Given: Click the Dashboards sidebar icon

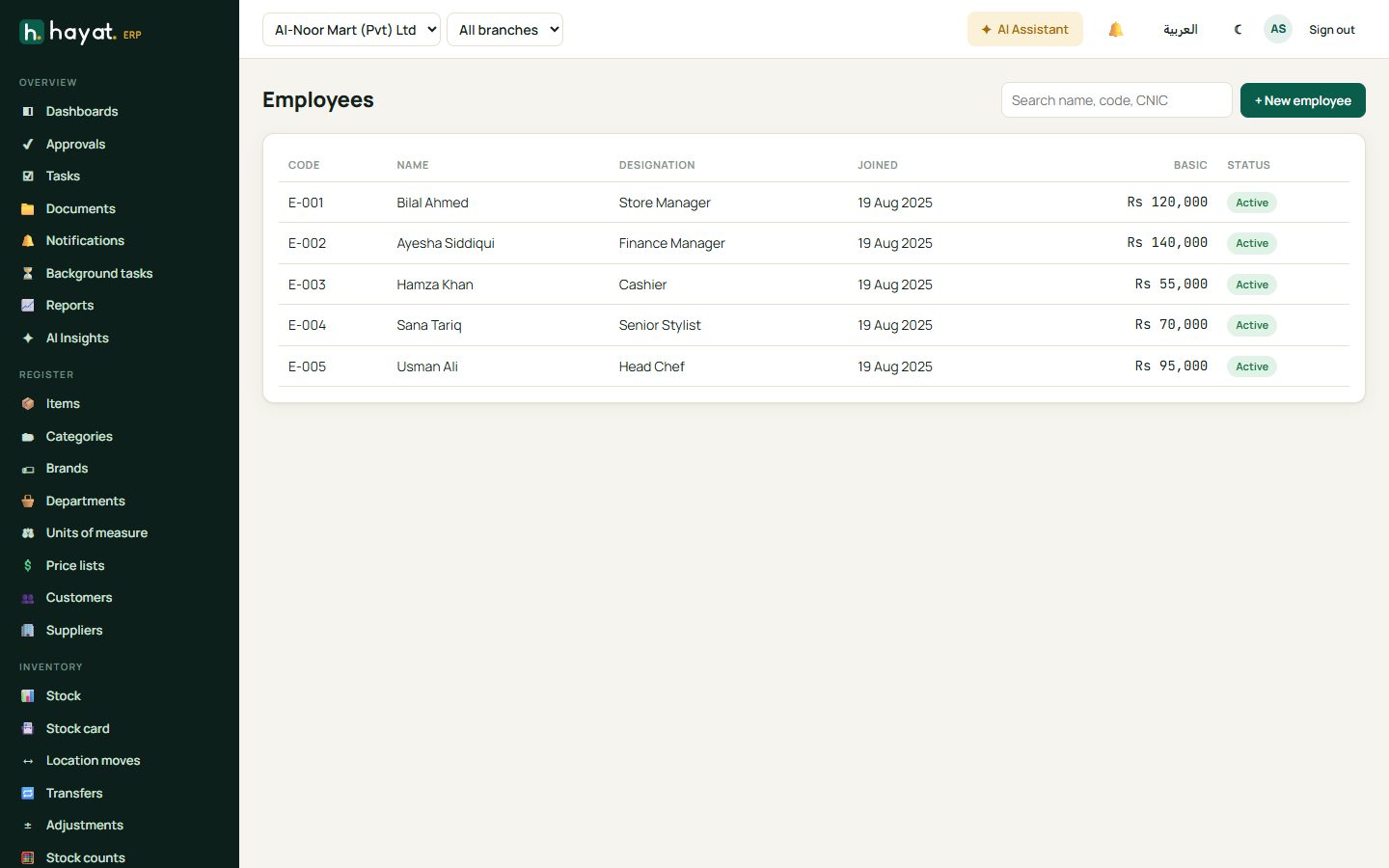Looking at the screenshot, I should pos(28,112).
